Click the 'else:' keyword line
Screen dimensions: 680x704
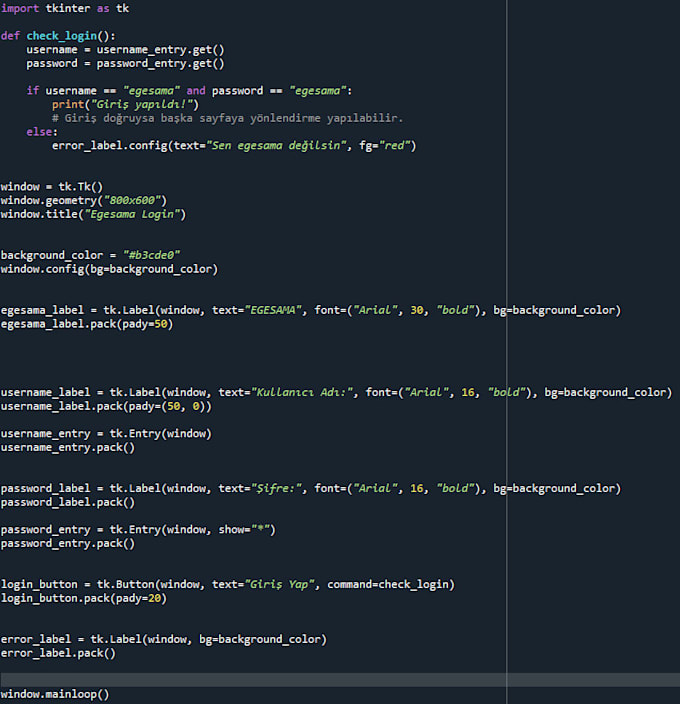click(42, 132)
